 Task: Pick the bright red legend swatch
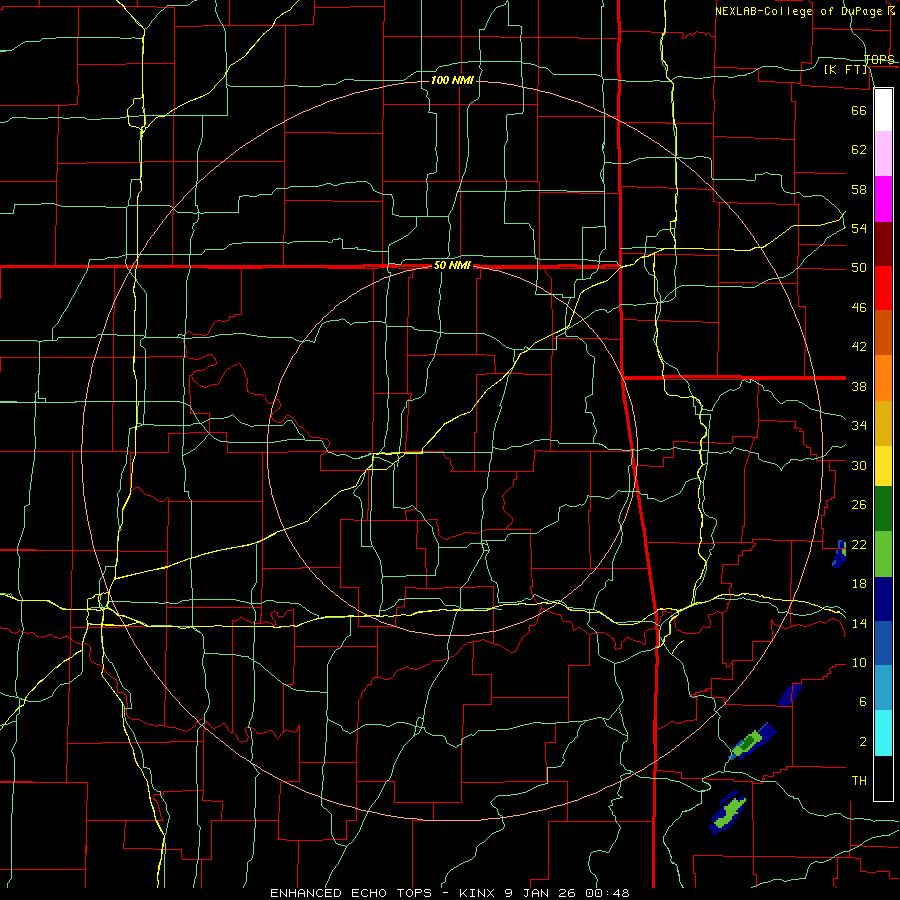coord(883,288)
